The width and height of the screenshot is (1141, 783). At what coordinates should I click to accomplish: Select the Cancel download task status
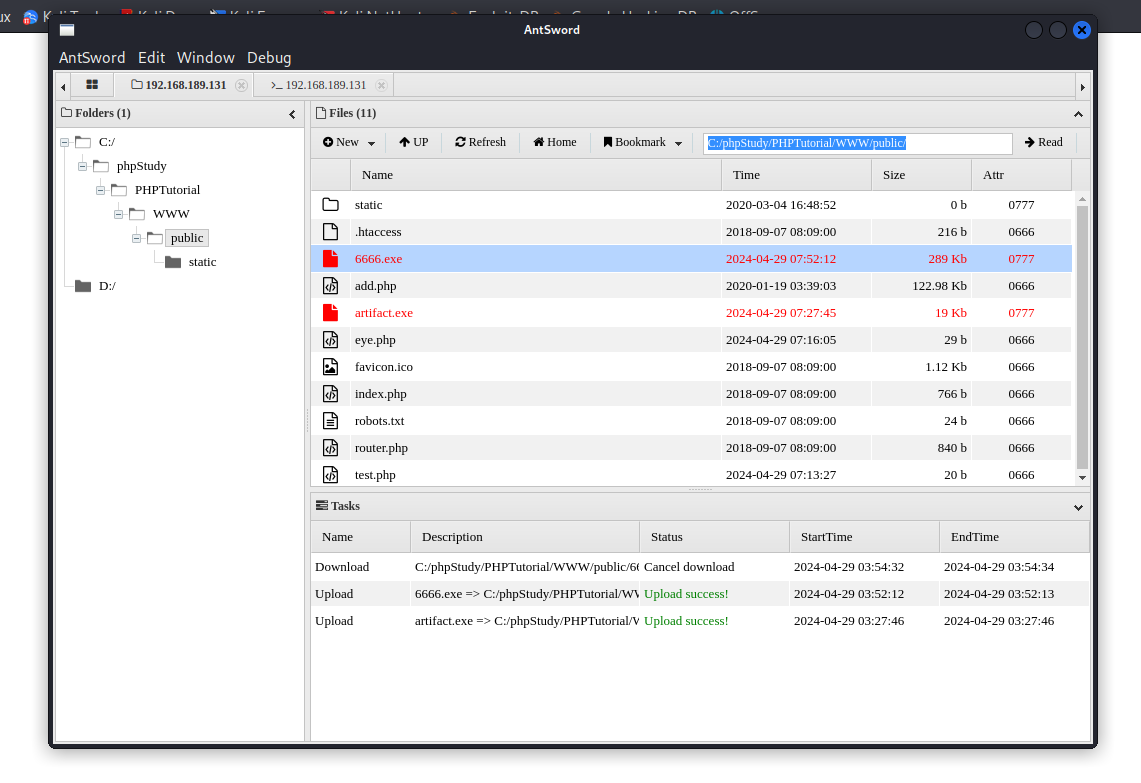tap(689, 567)
